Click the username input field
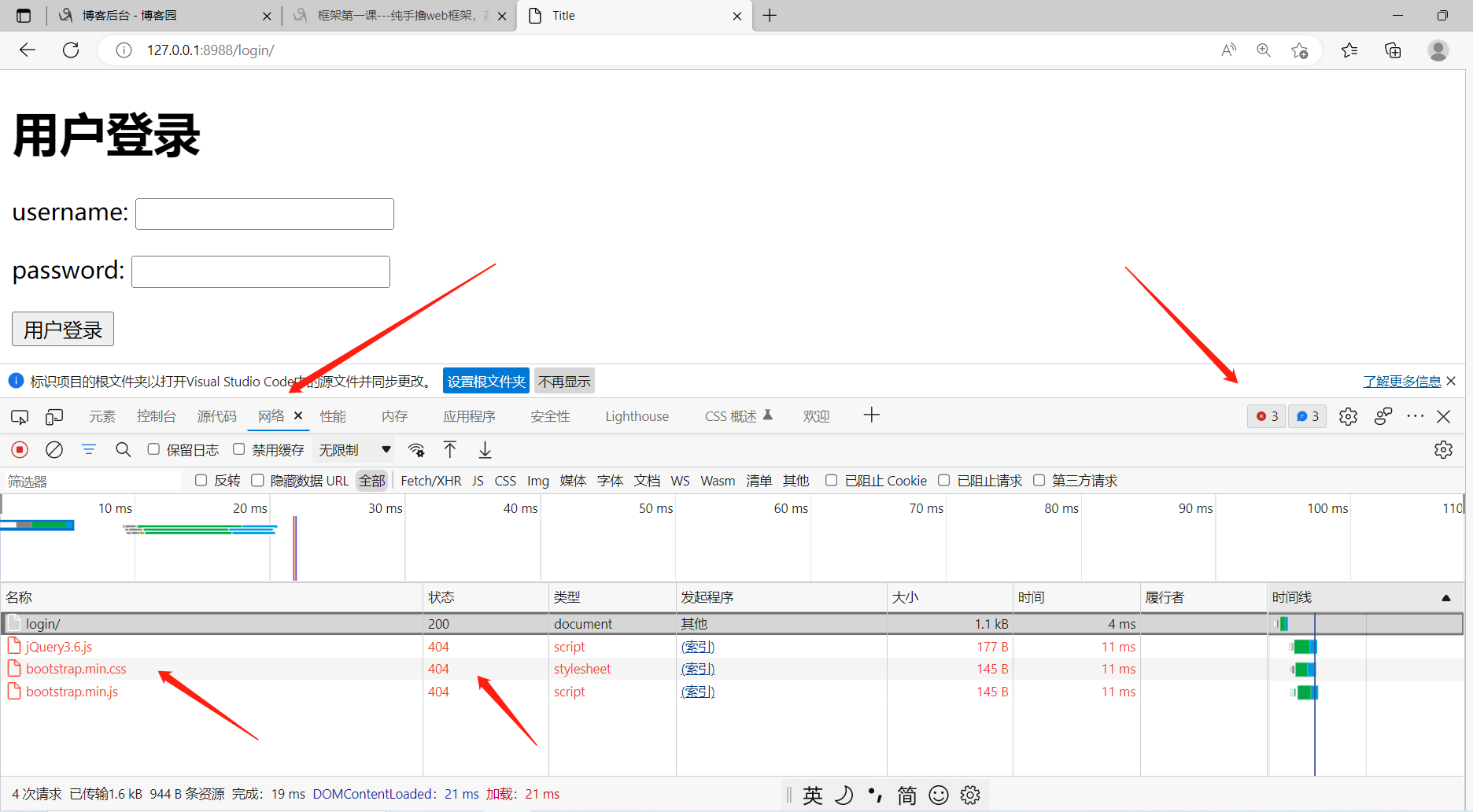The width and height of the screenshot is (1473, 812). [264, 214]
